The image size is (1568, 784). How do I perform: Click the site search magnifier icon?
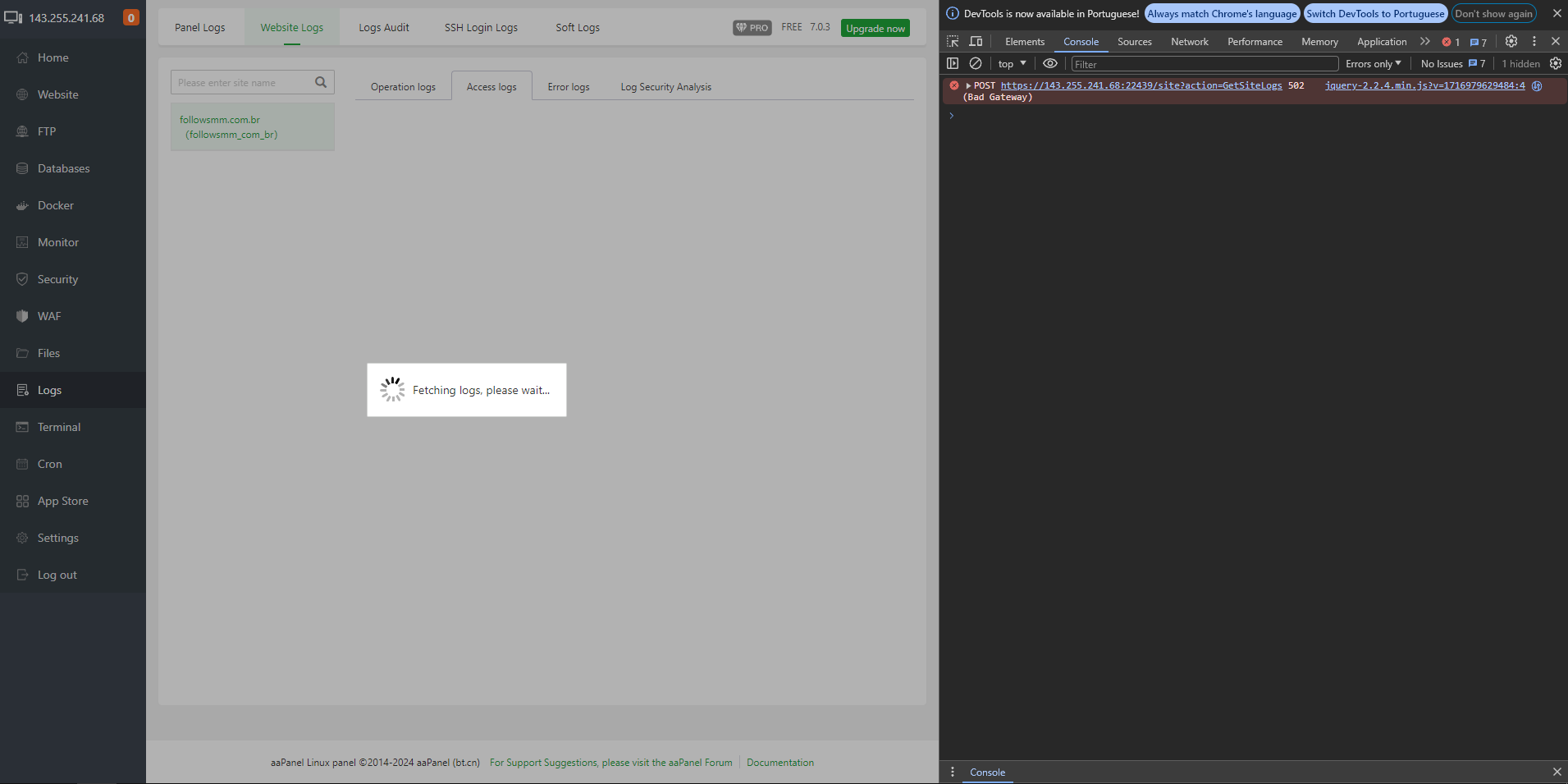pyautogui.click(x=321, y=82)
